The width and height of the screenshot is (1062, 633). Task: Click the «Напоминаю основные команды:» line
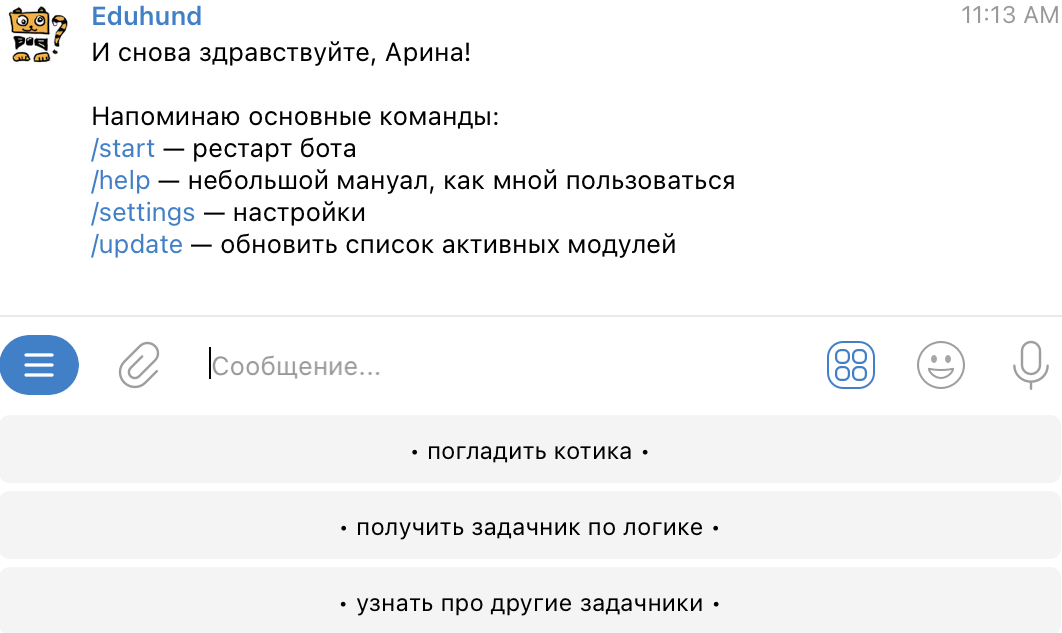click(295, 117)
